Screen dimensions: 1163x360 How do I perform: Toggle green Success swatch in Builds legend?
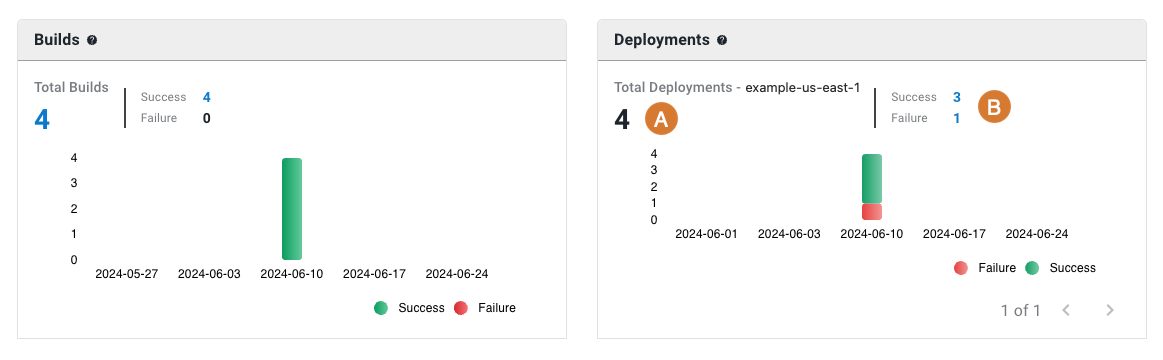tap(381, 308)
